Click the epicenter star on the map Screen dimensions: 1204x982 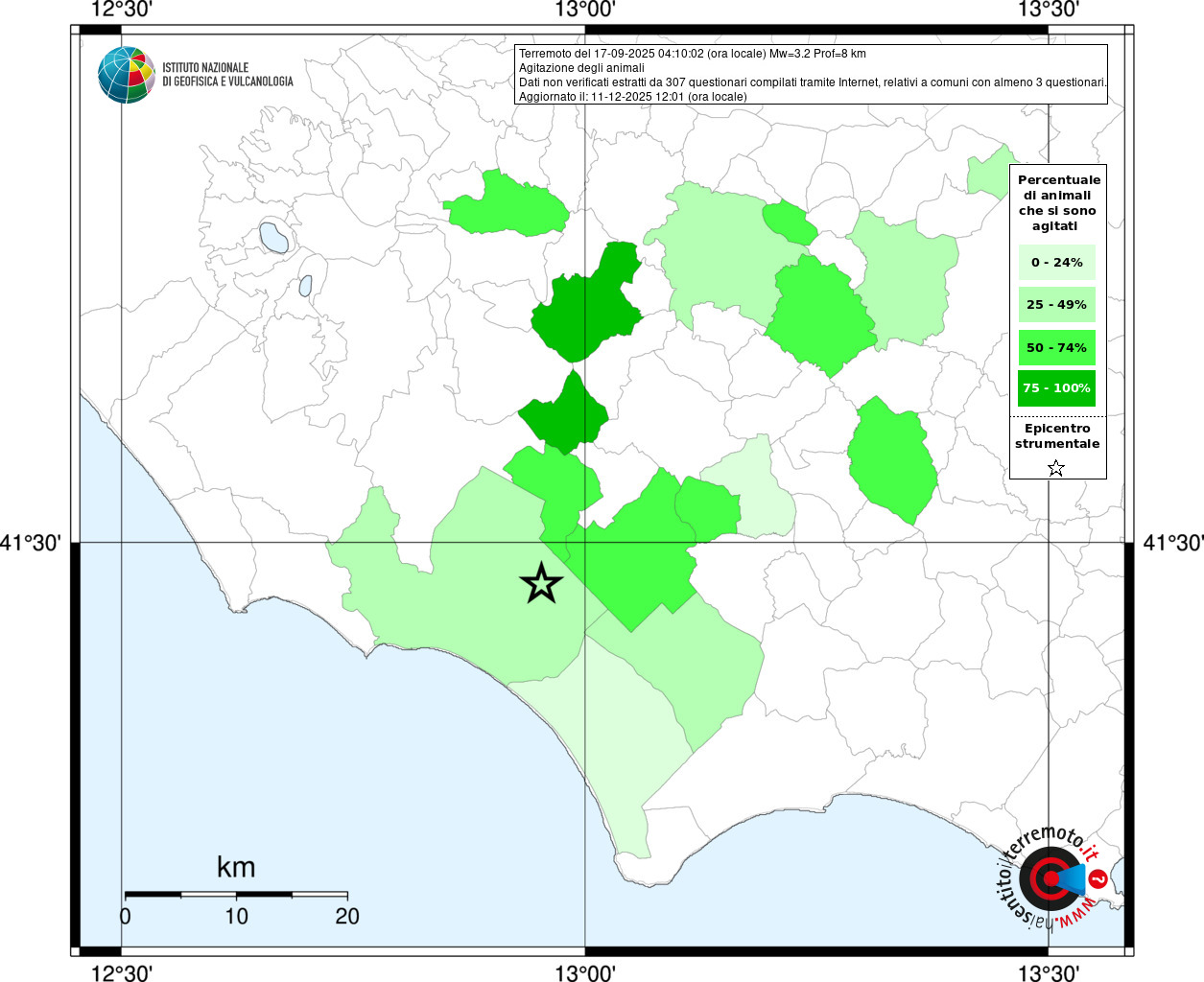click(542, 583)
